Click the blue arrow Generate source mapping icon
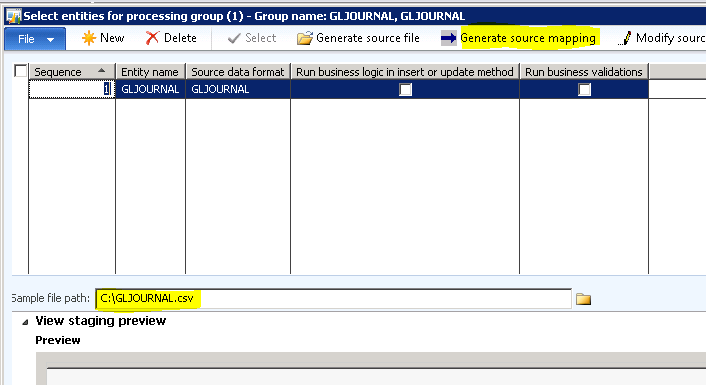The height and width of the screenshot is (385, 706). click(448, 38)
